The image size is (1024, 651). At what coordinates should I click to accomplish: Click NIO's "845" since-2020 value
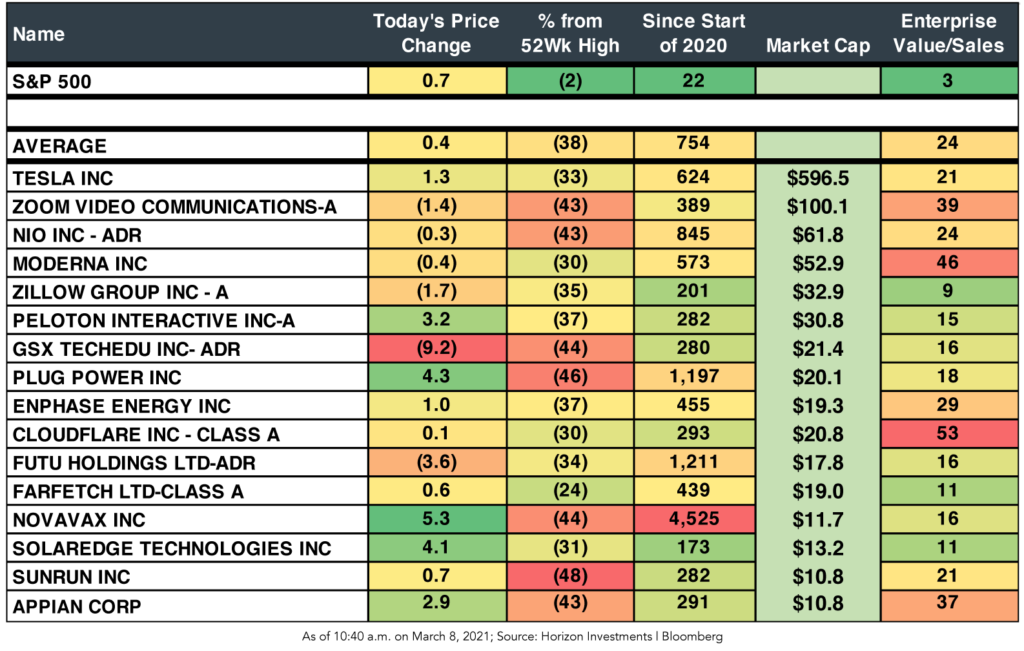[694, 234]
